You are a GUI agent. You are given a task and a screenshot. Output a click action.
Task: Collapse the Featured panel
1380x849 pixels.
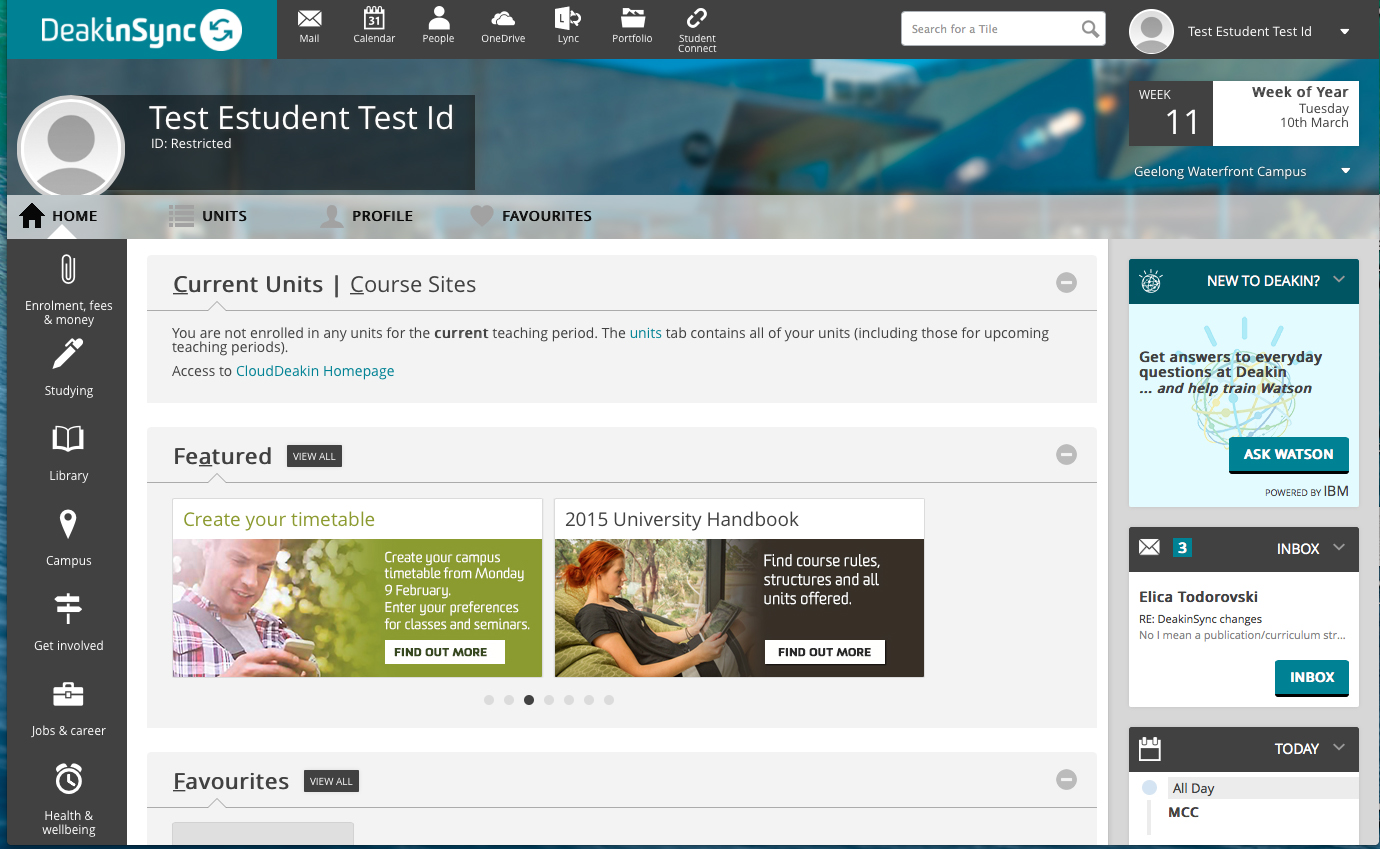pos(1067,455)
